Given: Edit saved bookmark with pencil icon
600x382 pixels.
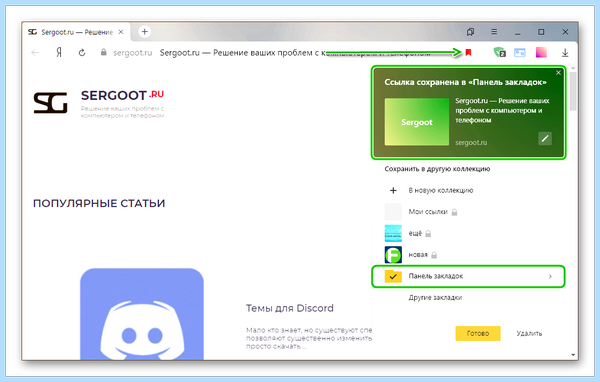Looking at the screenshot, I should 545,138.
